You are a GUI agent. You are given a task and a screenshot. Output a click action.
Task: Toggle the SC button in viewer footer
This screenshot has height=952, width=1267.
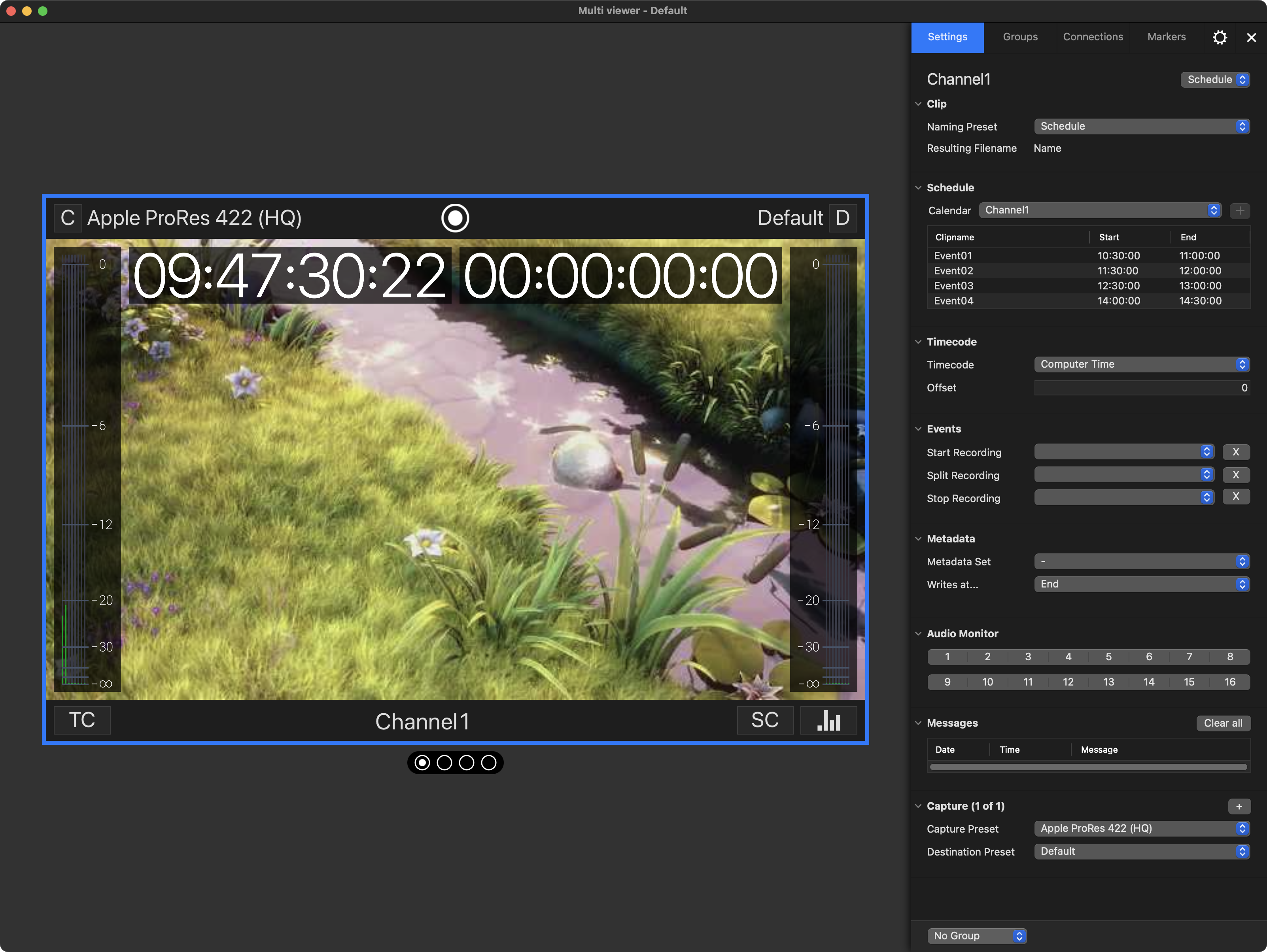point(765,720)
